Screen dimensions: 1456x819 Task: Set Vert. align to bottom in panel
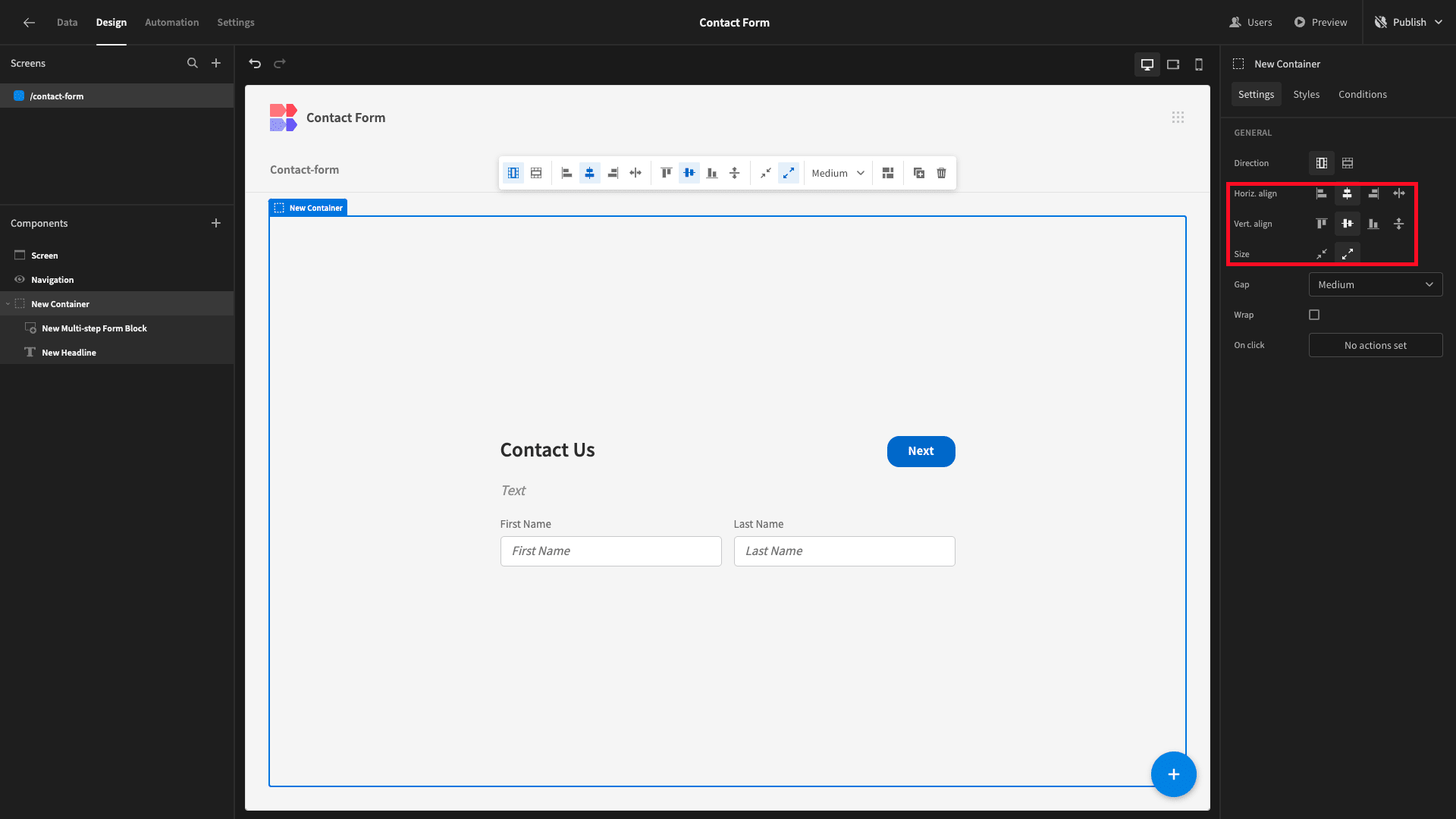coord(1373,224)
